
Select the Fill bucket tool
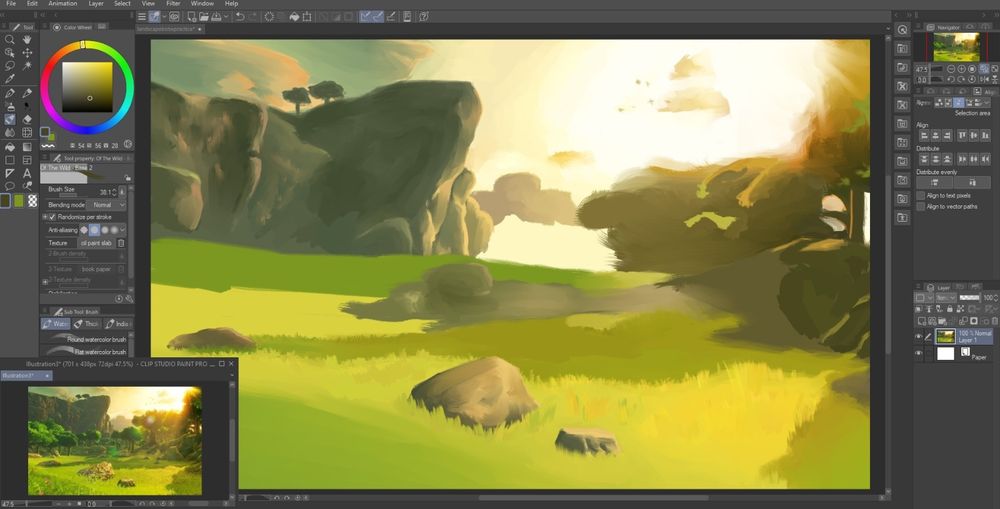pyautogui.click(x=10, y=147)
